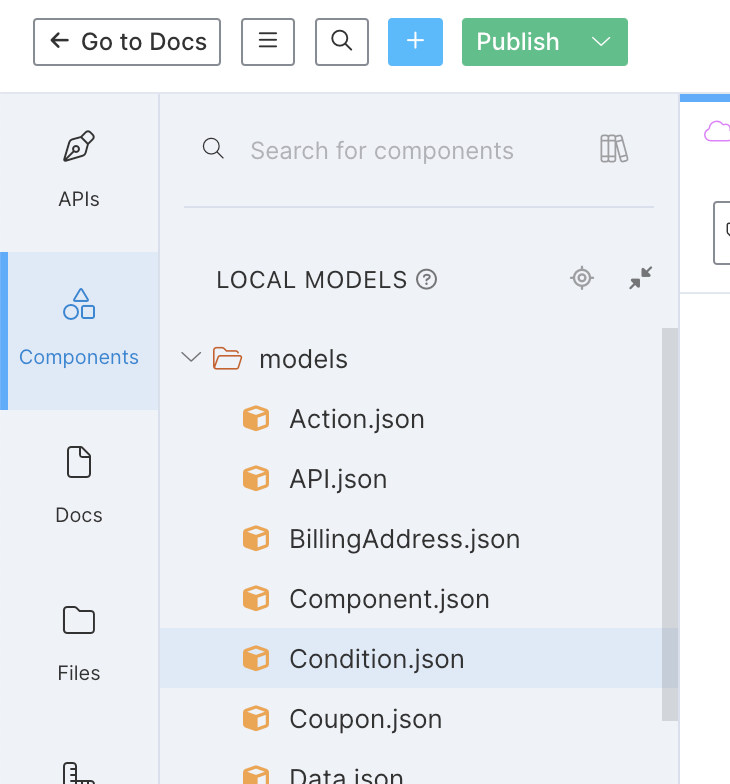Screen dimensions: 730x784
Task: Click the hamburger menu icon
Action: click(x=268, y=41)
